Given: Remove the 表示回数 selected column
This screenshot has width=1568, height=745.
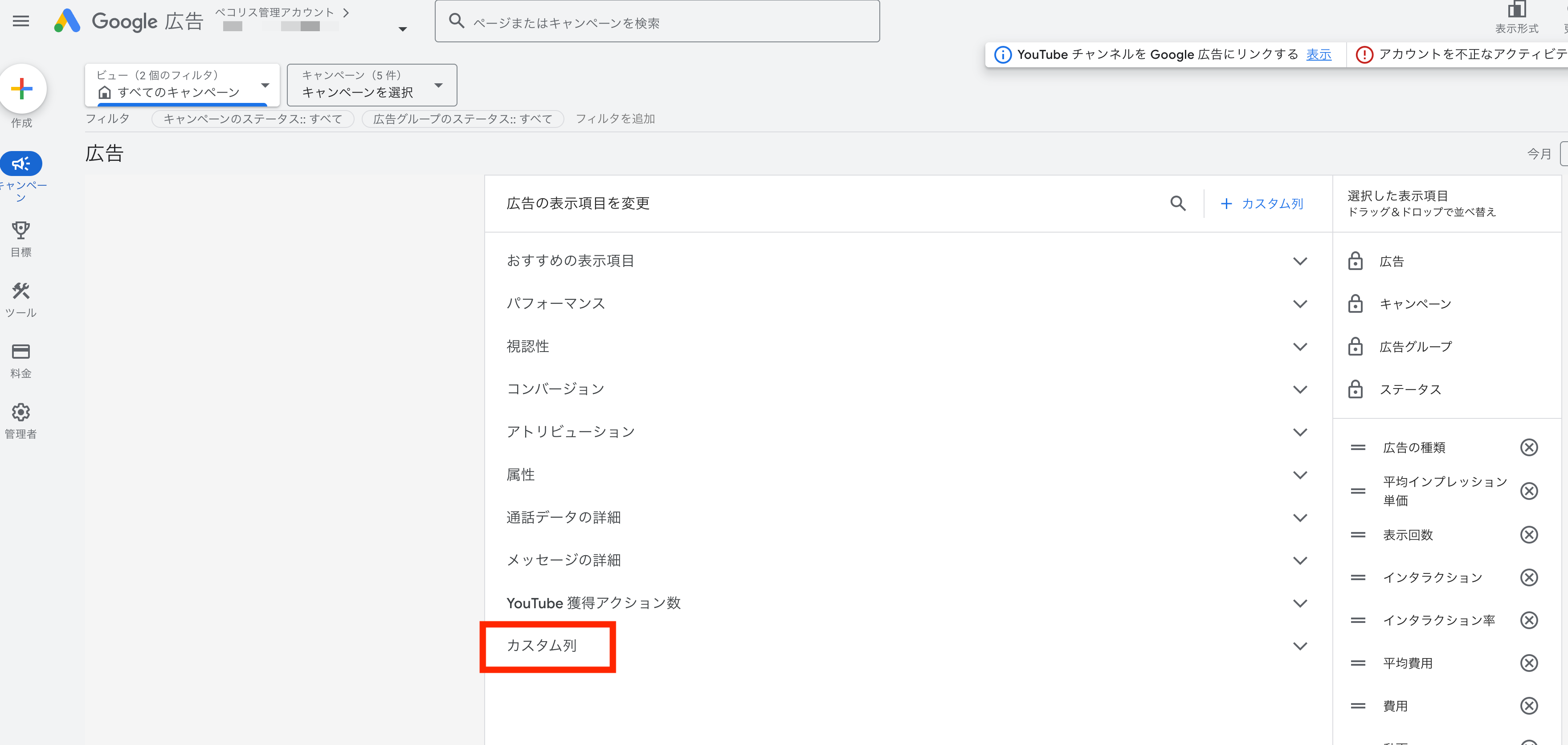Looking at the screenshot, I should (x=1528, y=535).
